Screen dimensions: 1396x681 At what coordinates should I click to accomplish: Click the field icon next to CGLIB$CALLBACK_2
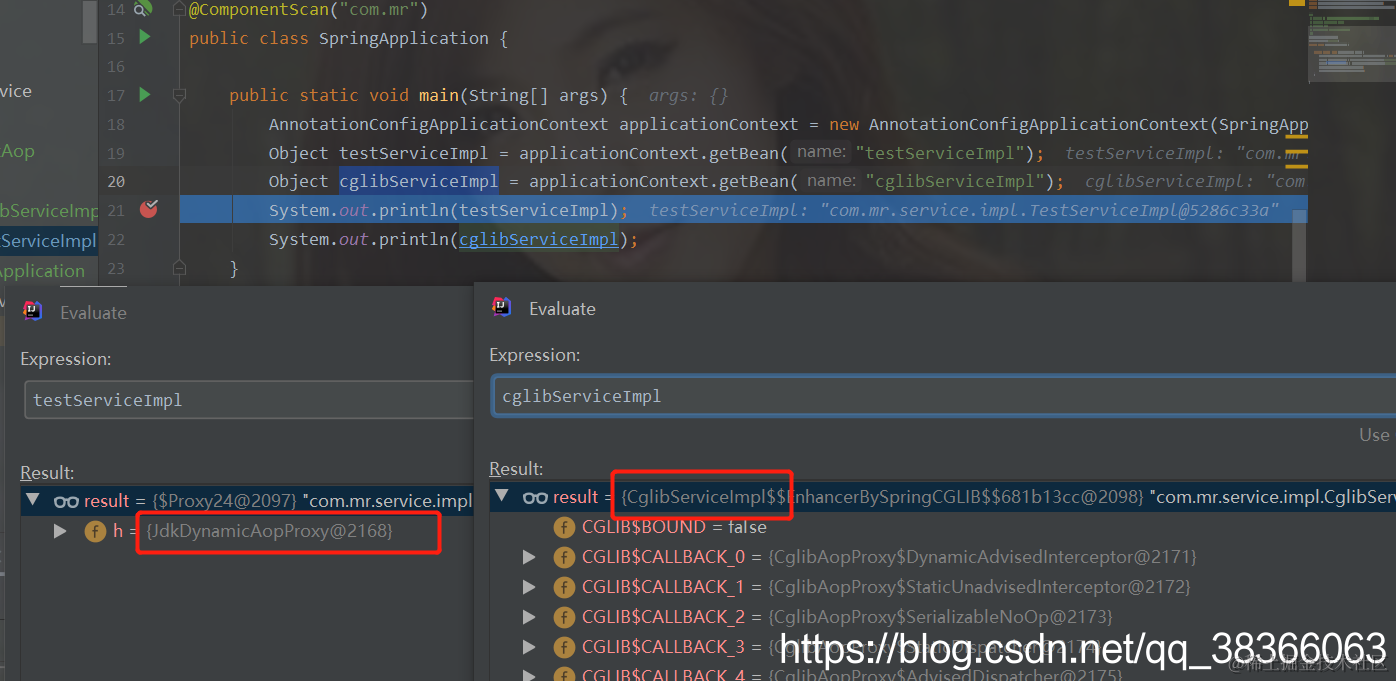click(564, 617)
